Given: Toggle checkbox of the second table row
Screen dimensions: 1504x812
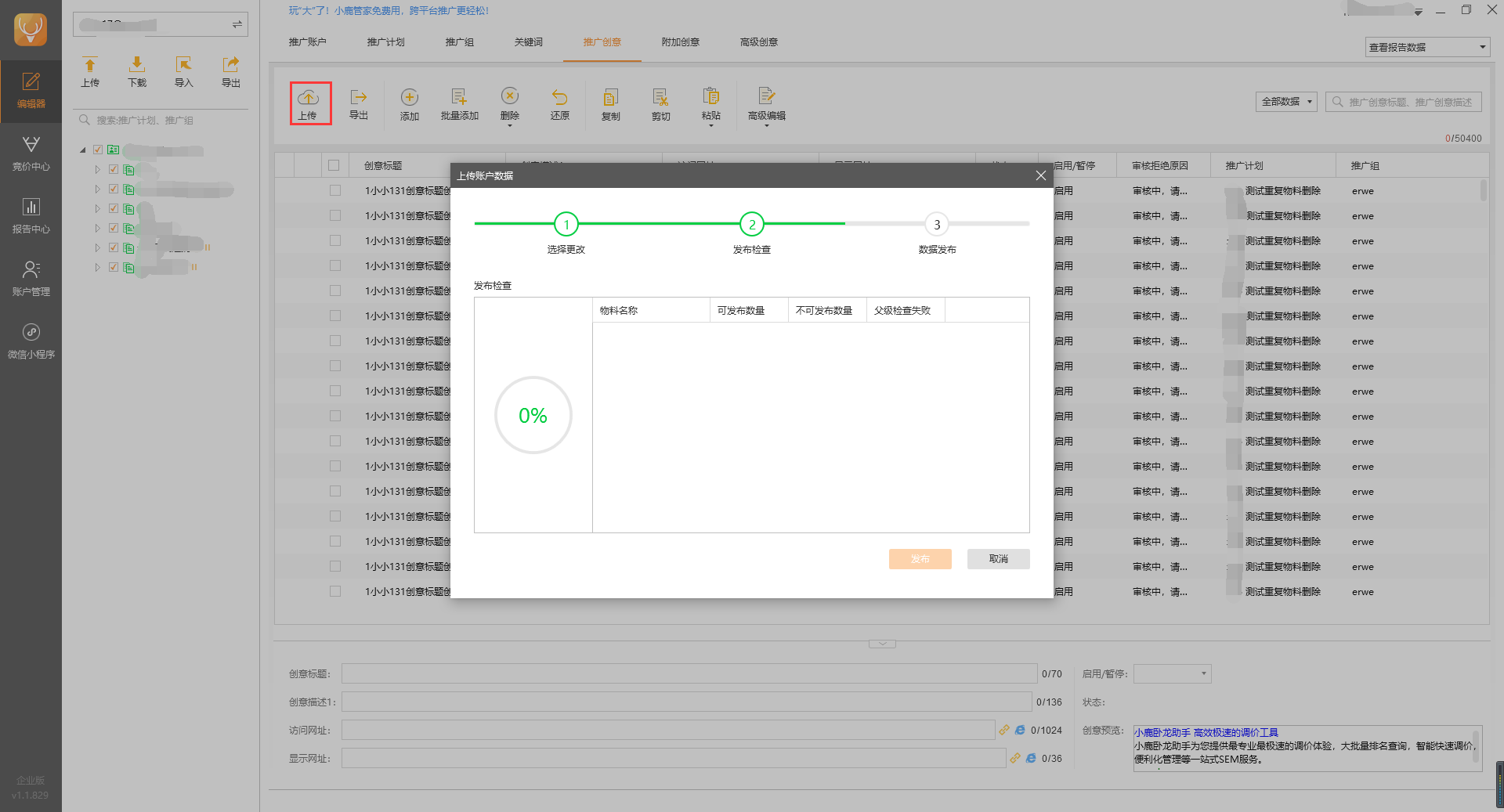Looking at the screenshot, I should [x=335, y=215].
